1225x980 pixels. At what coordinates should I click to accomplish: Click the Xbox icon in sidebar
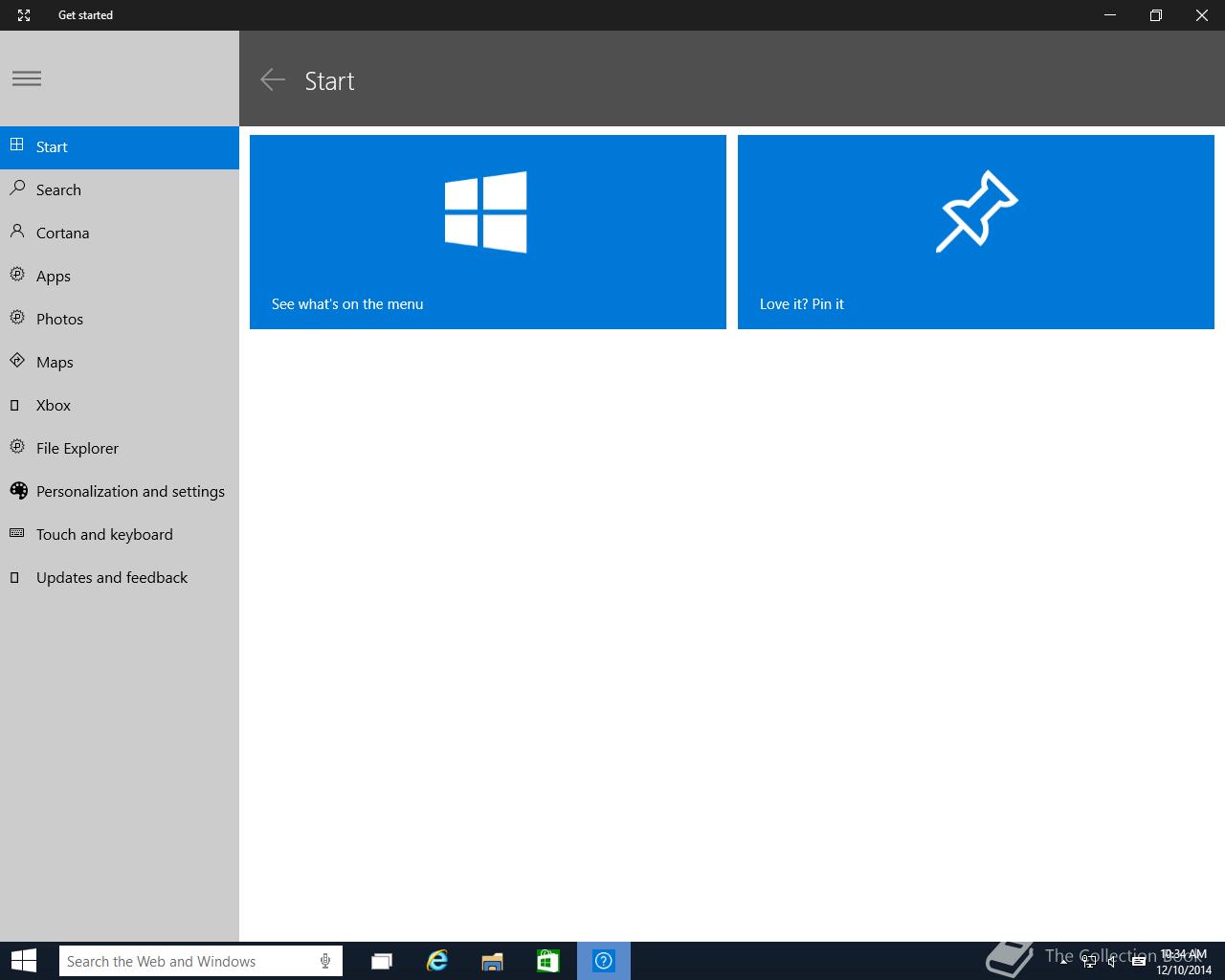click(14, 405)
